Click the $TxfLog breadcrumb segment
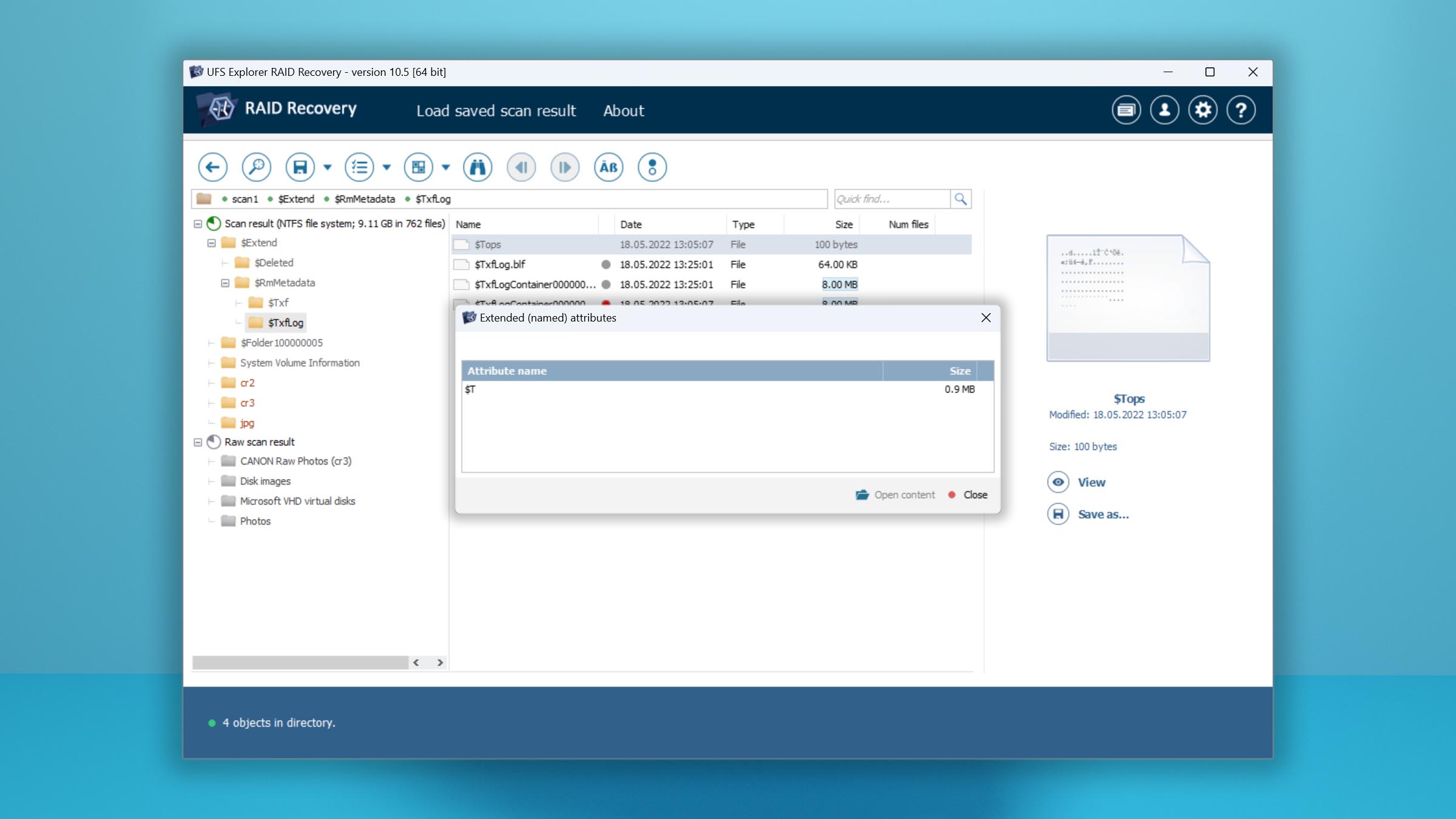 pos(433,199)
